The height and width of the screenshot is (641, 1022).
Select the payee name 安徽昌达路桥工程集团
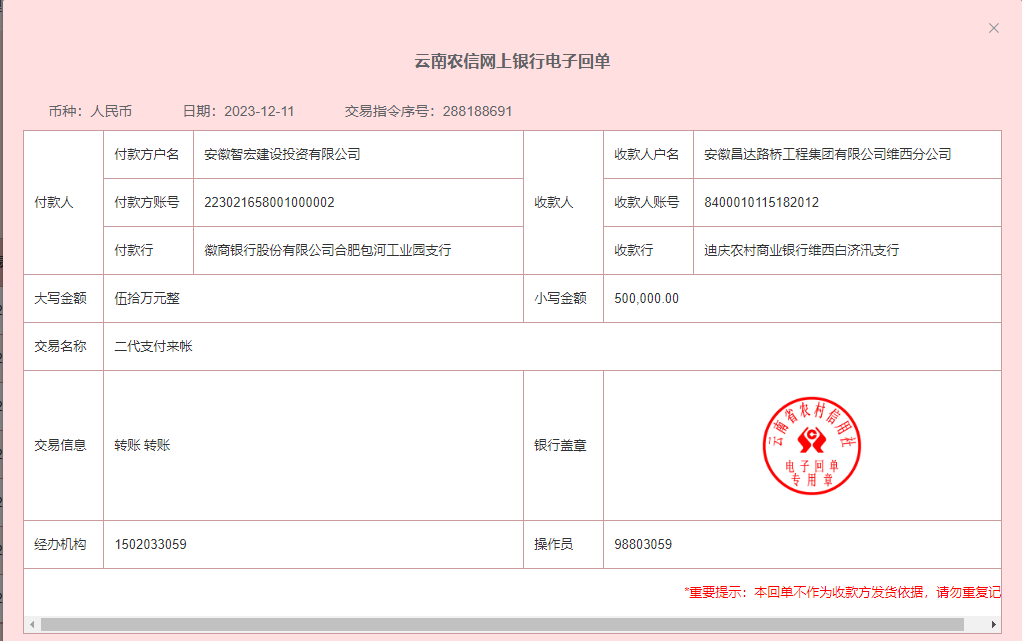[827, 154]
